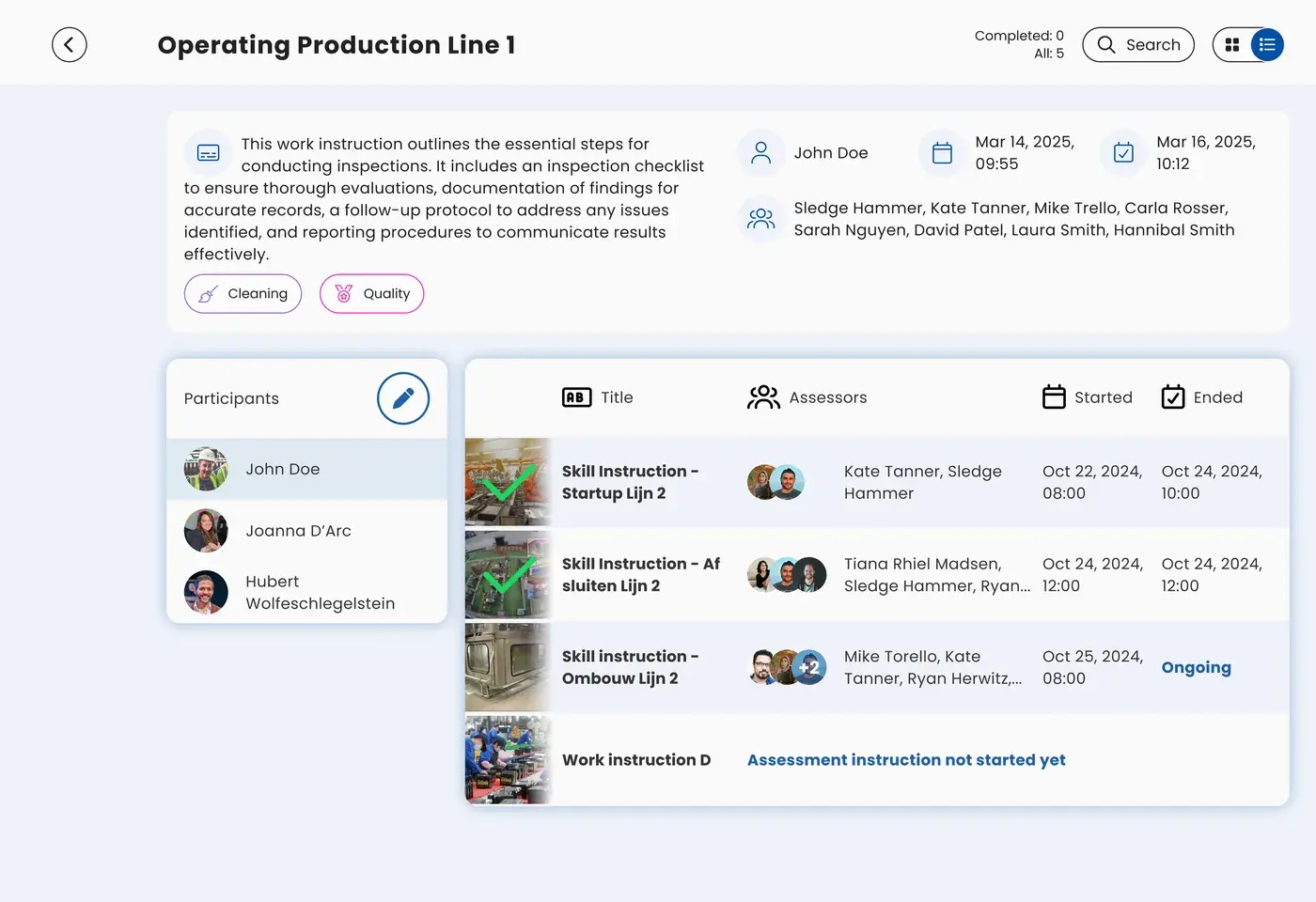Click assessor names 'Kate Tanner, Sledge Hammer'
The image size is (1316, 902).
coord(923,482)
